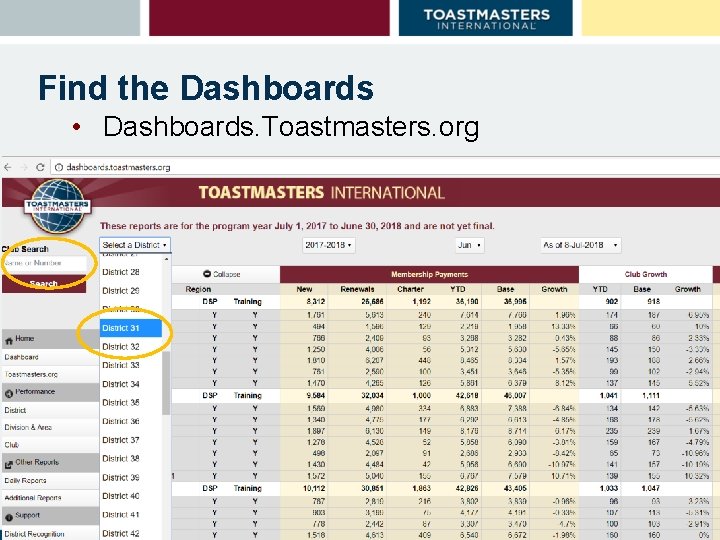
Task: Open the As of 8-Jul-2018 date dropdown
Action: tap(580, 245)
